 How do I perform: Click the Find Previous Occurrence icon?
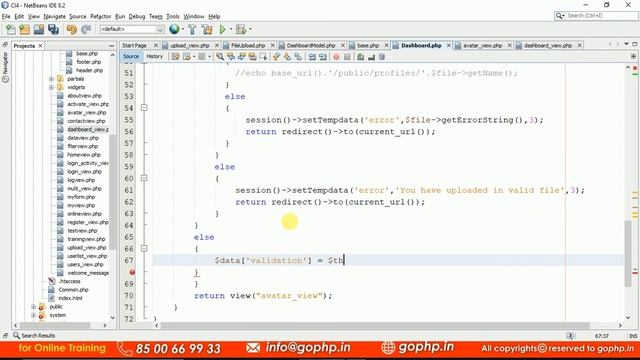tap(231, 57)
